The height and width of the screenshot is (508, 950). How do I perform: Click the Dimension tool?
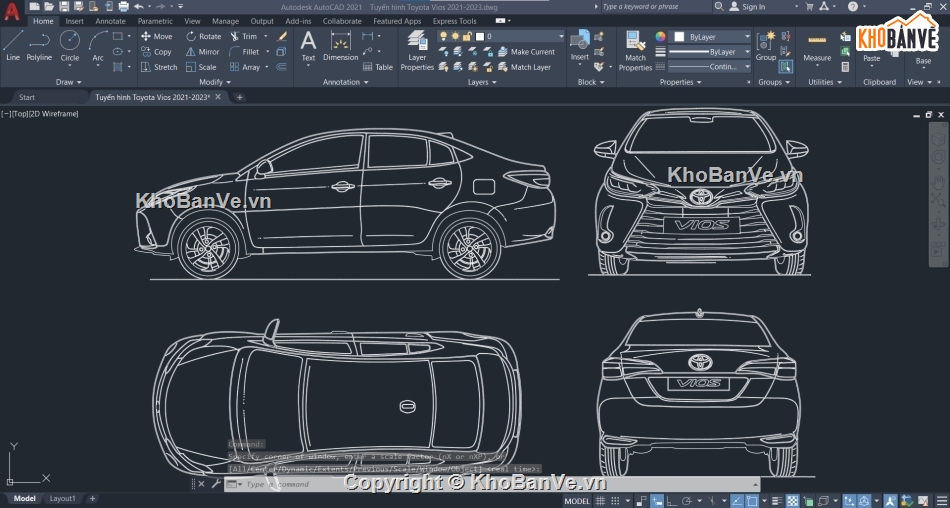[340, 46]
